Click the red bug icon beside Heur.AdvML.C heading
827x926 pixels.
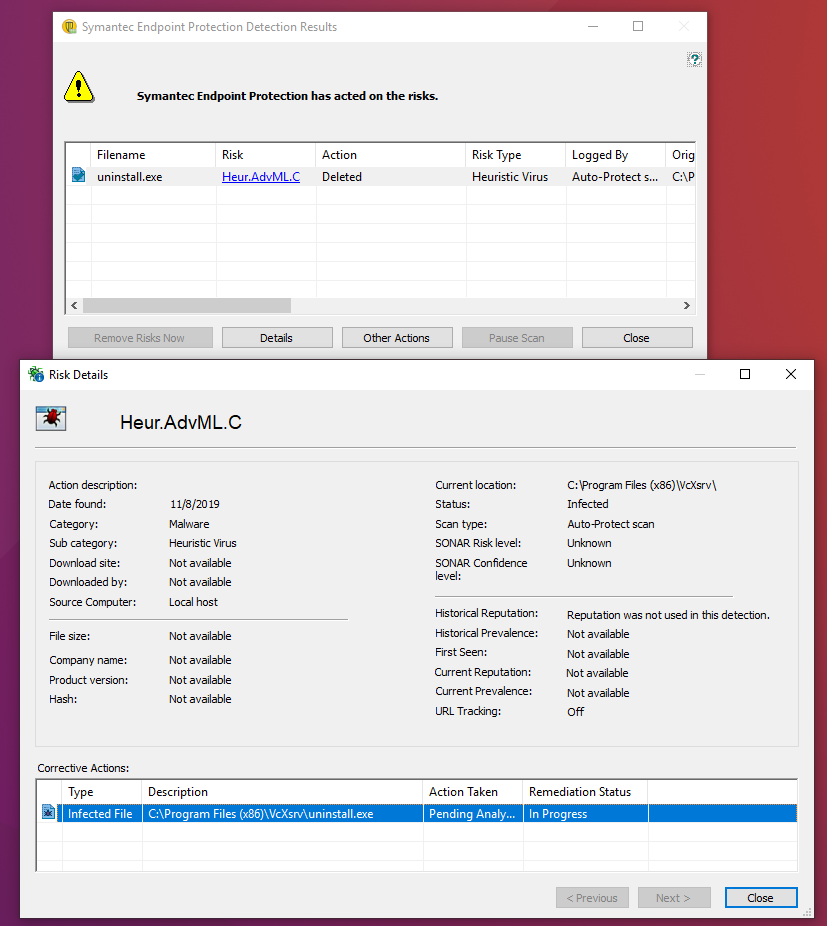tap(51, 418)
